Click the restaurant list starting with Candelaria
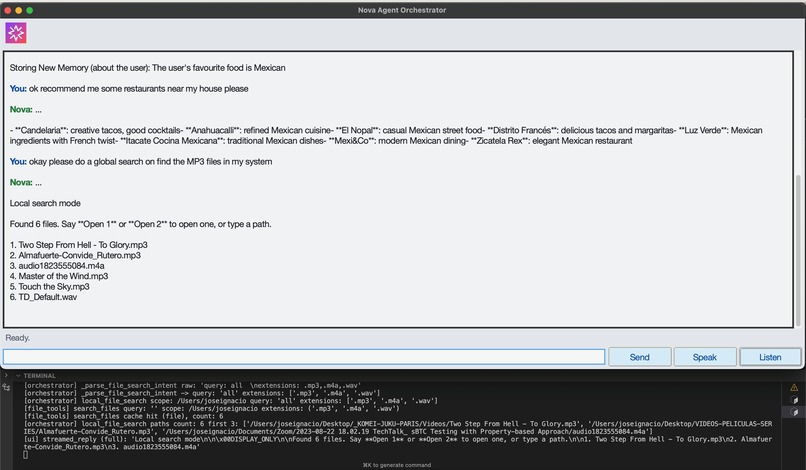806x470 pixels. click(x=386, y=135)
